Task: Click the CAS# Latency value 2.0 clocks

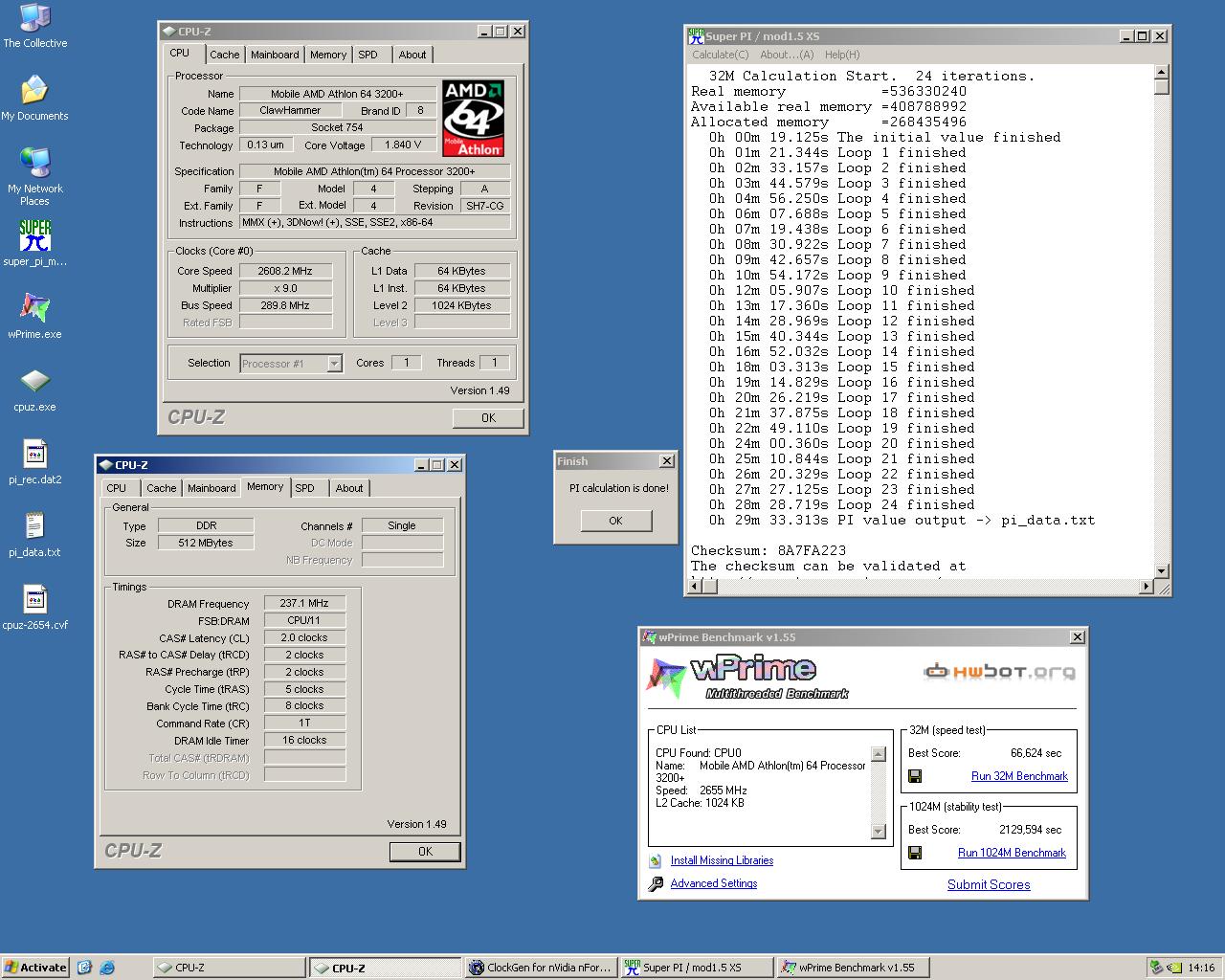Action: pos(304,638)
